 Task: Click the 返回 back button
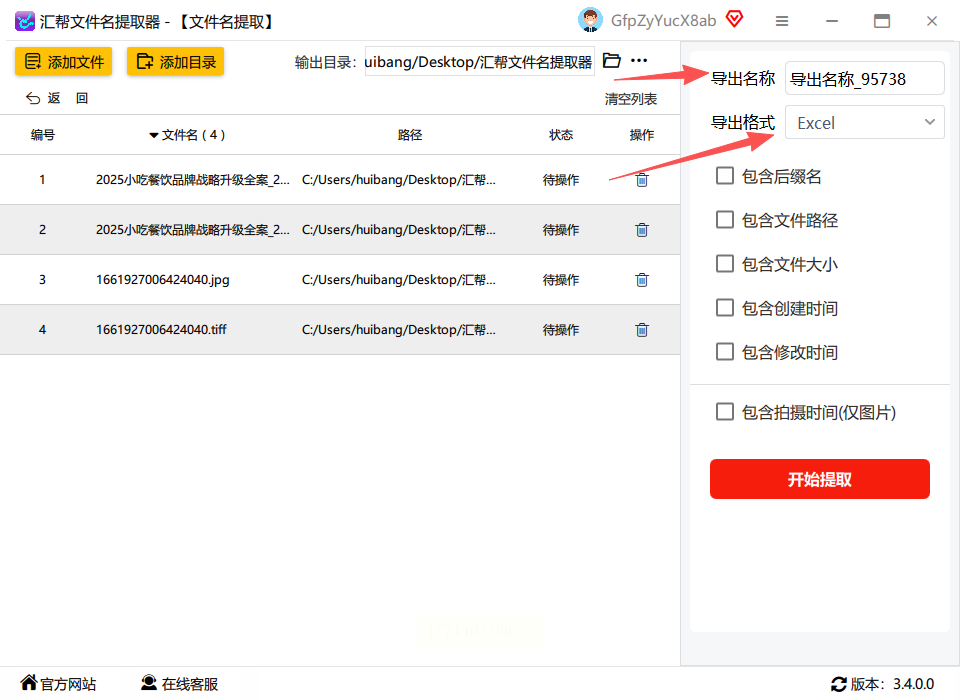pyautogui.click(x=57, y=98)
